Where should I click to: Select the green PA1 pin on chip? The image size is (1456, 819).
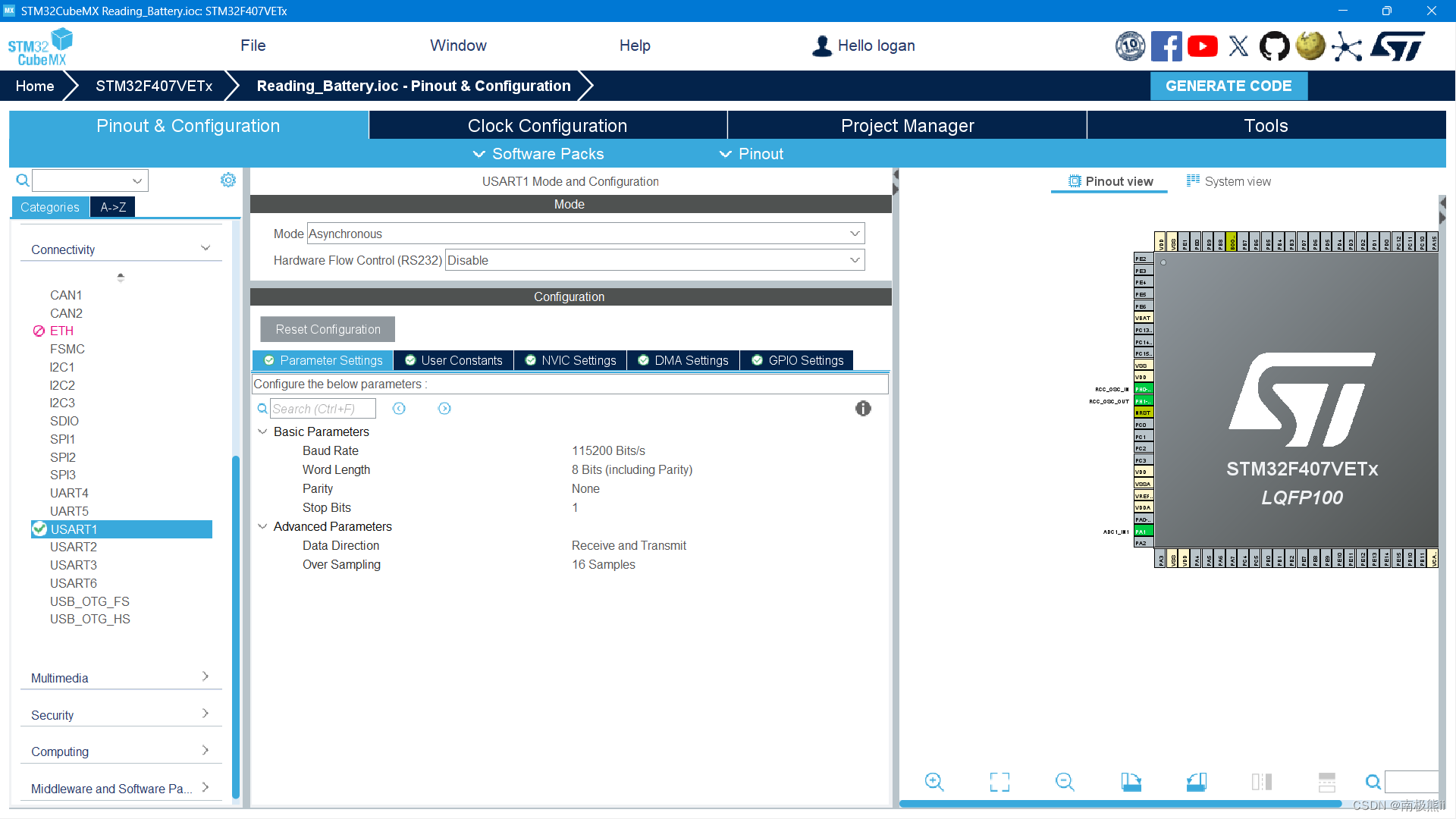(1144, 532)
